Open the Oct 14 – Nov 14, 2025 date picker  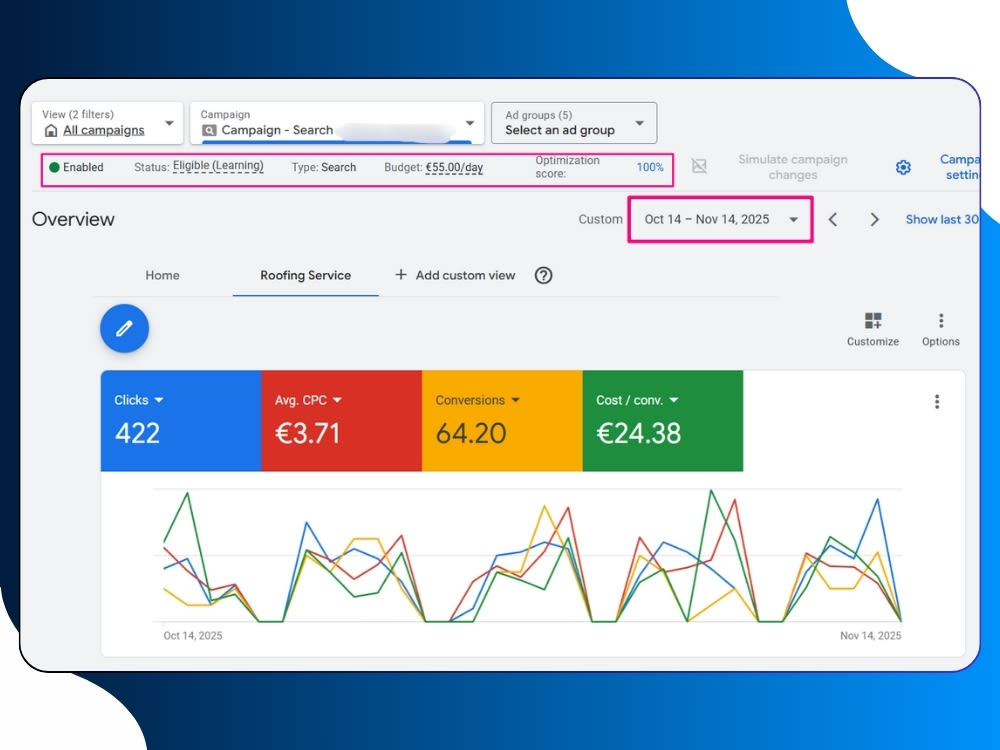coord(721,219)
